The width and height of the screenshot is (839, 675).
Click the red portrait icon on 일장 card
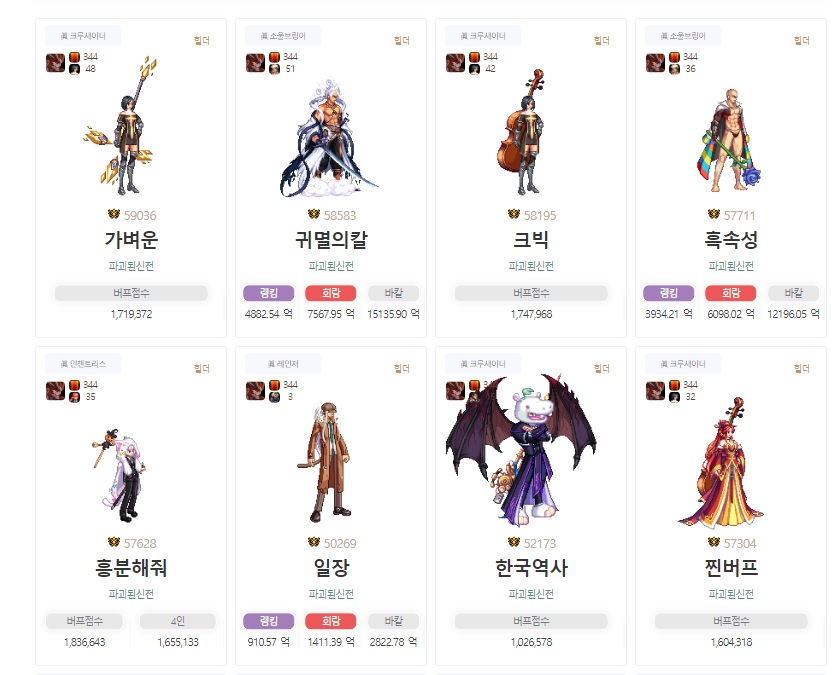(255, 390)
